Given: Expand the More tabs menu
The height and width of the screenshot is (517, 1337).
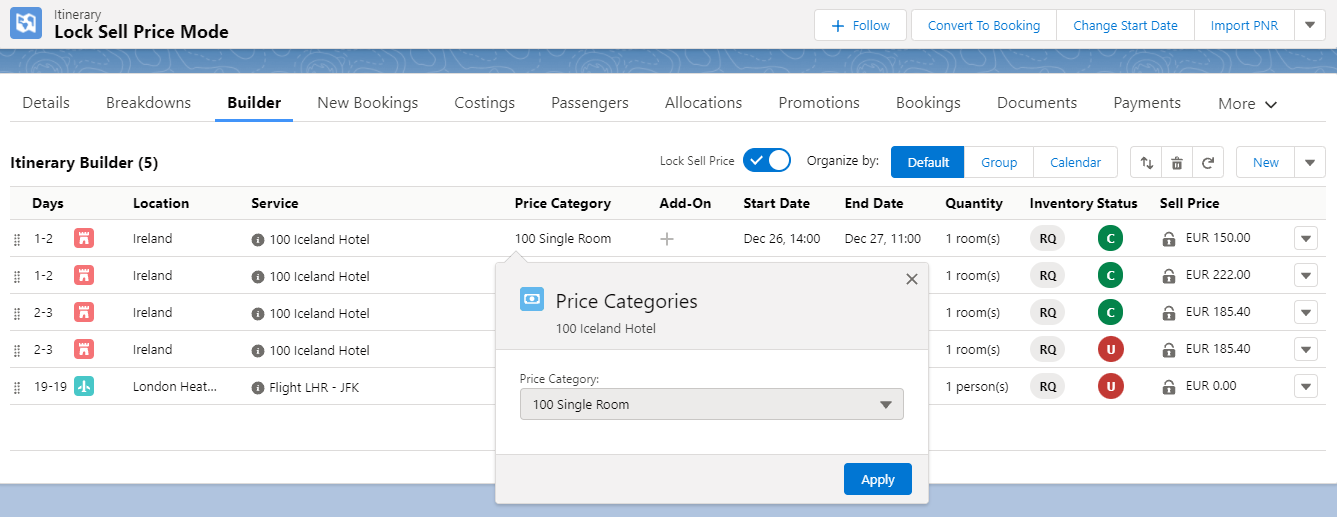Looking at the screenshot, I should pyautogui.click(x=1247, y=103).
